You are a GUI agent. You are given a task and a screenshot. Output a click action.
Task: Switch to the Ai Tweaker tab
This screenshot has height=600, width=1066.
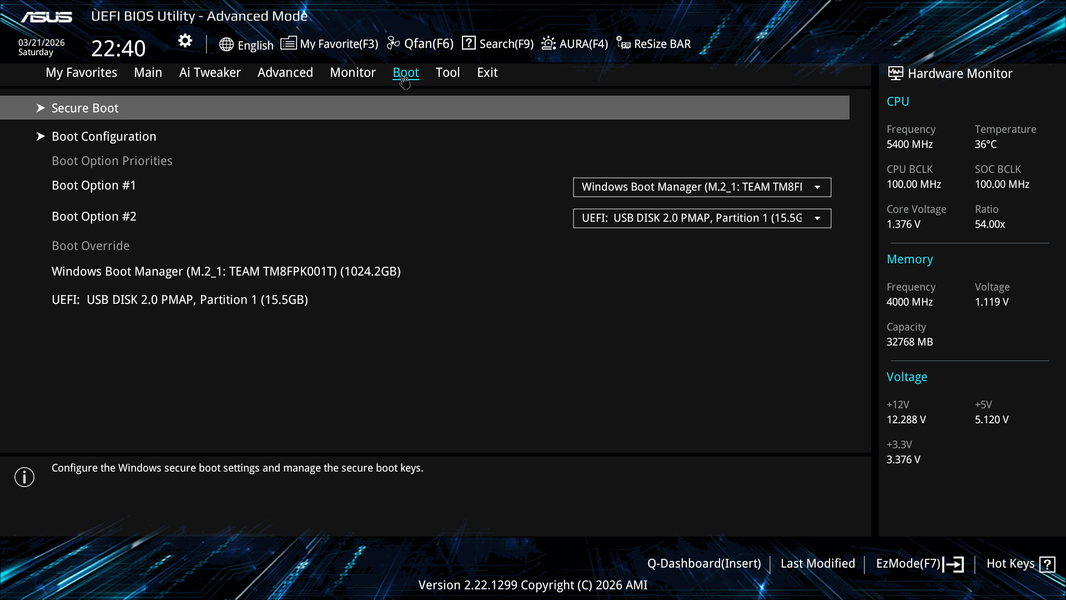209,73
